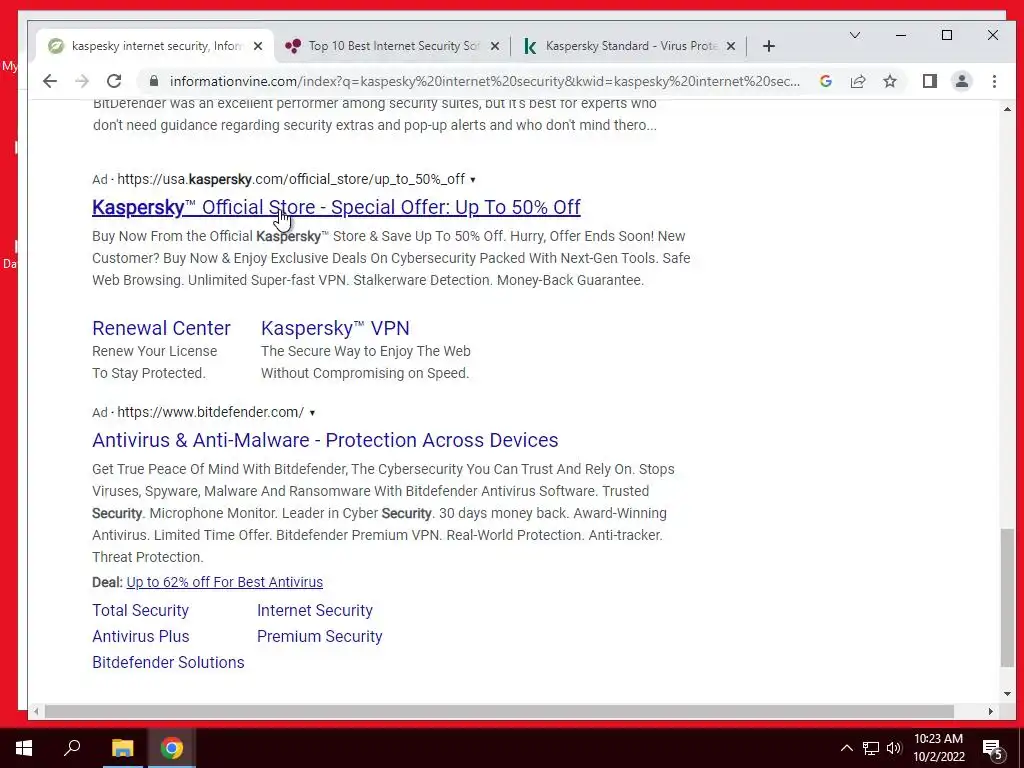Open the Bitdefender Solutions link
The image size is (1024, 768).
(x=168, y=662)
